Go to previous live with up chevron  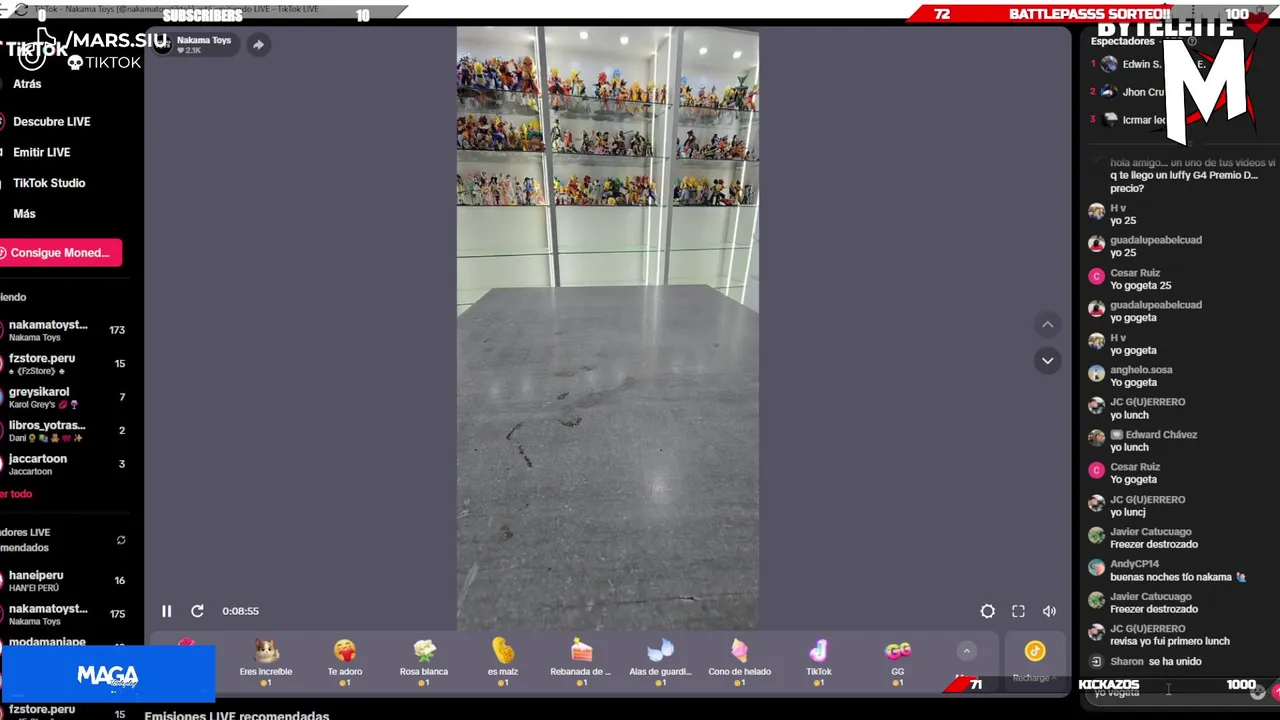click(1047, 324)
